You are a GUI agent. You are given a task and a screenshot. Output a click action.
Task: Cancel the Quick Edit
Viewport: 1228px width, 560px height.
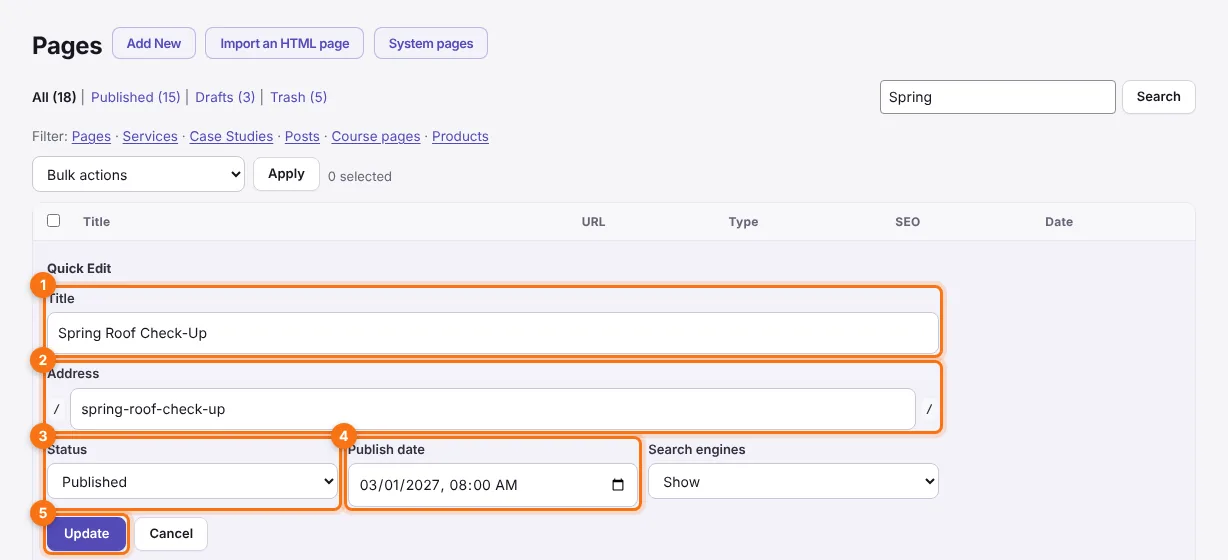[171, 534]
